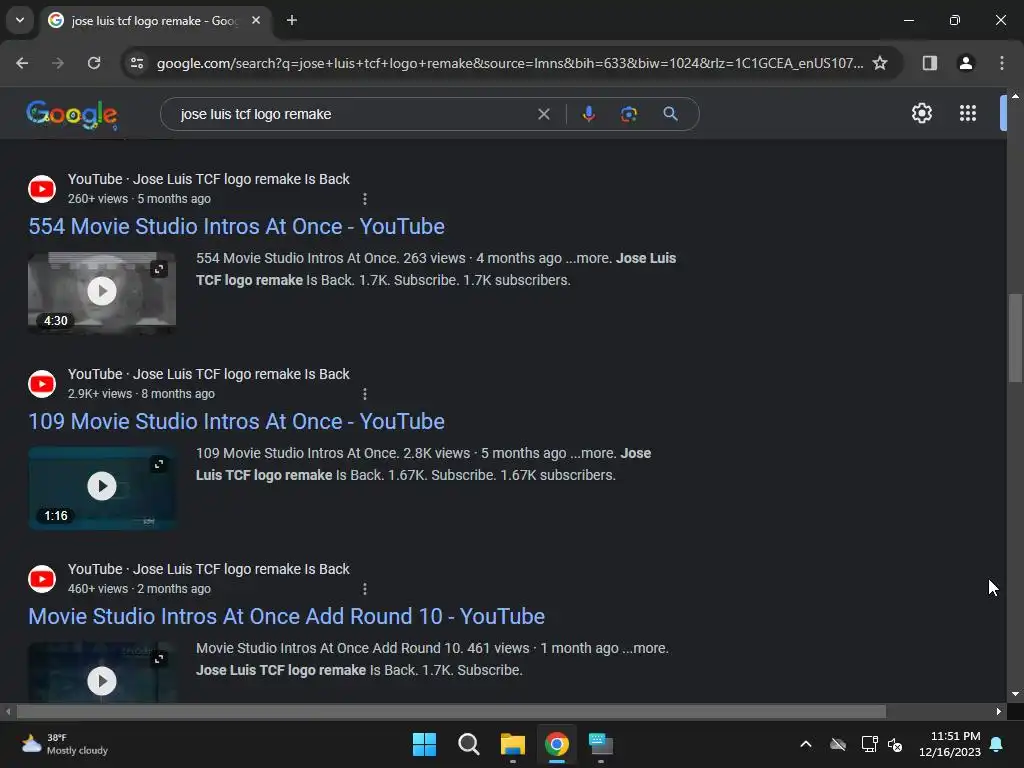The image size is (1024, 768).
Task: Close the jose luis tcf tab
Action: click(256, 21)
